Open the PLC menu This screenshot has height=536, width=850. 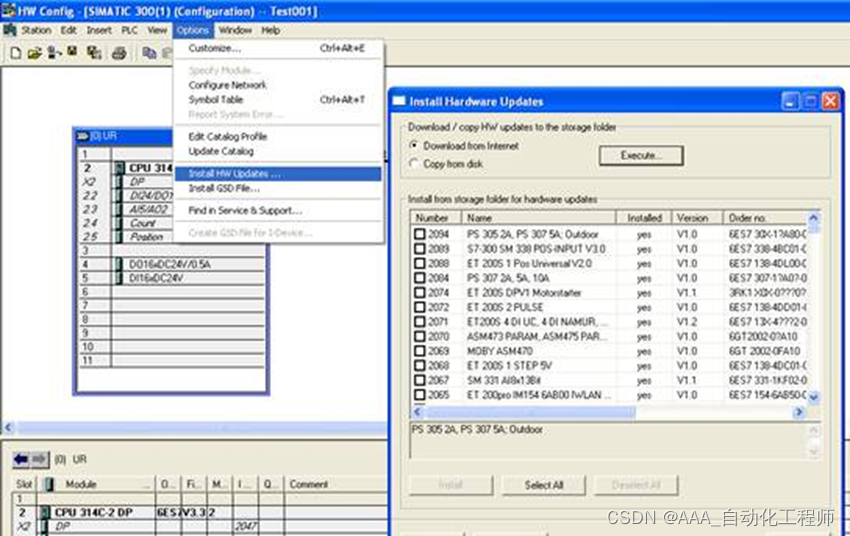(x=130, y=30)
